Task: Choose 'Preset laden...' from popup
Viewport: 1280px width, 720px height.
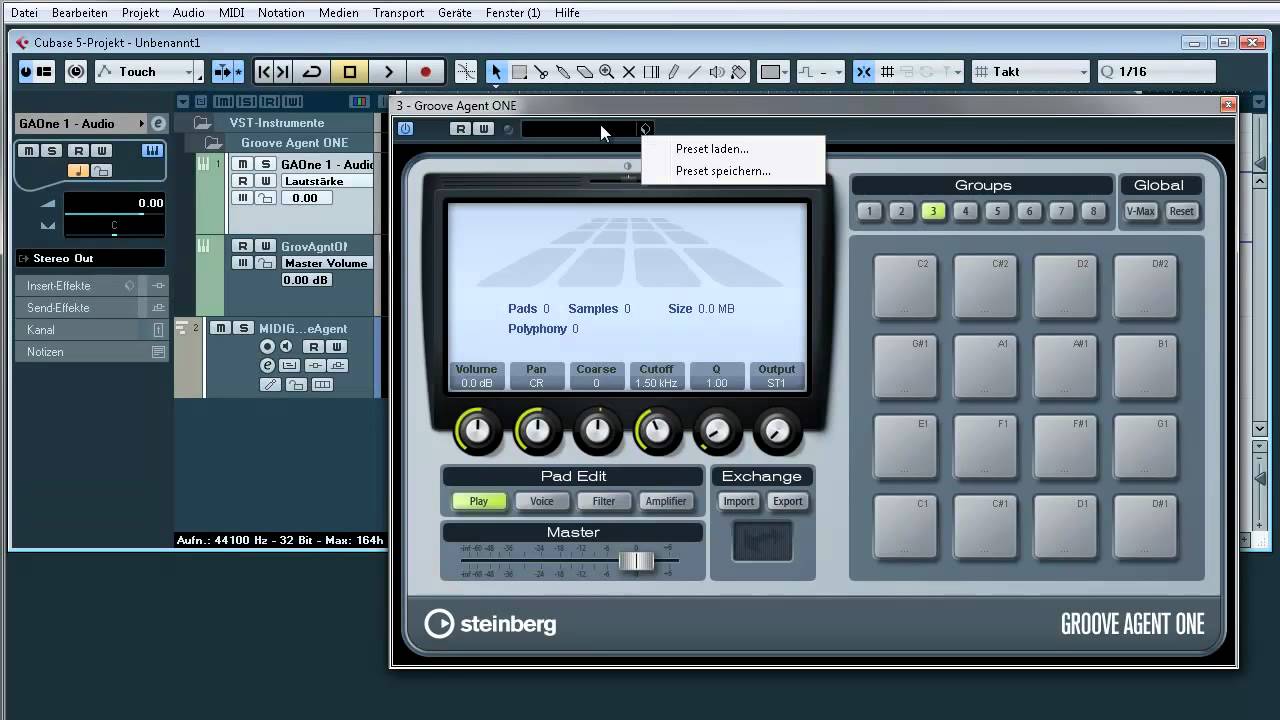Action: [x=733, y=149]
